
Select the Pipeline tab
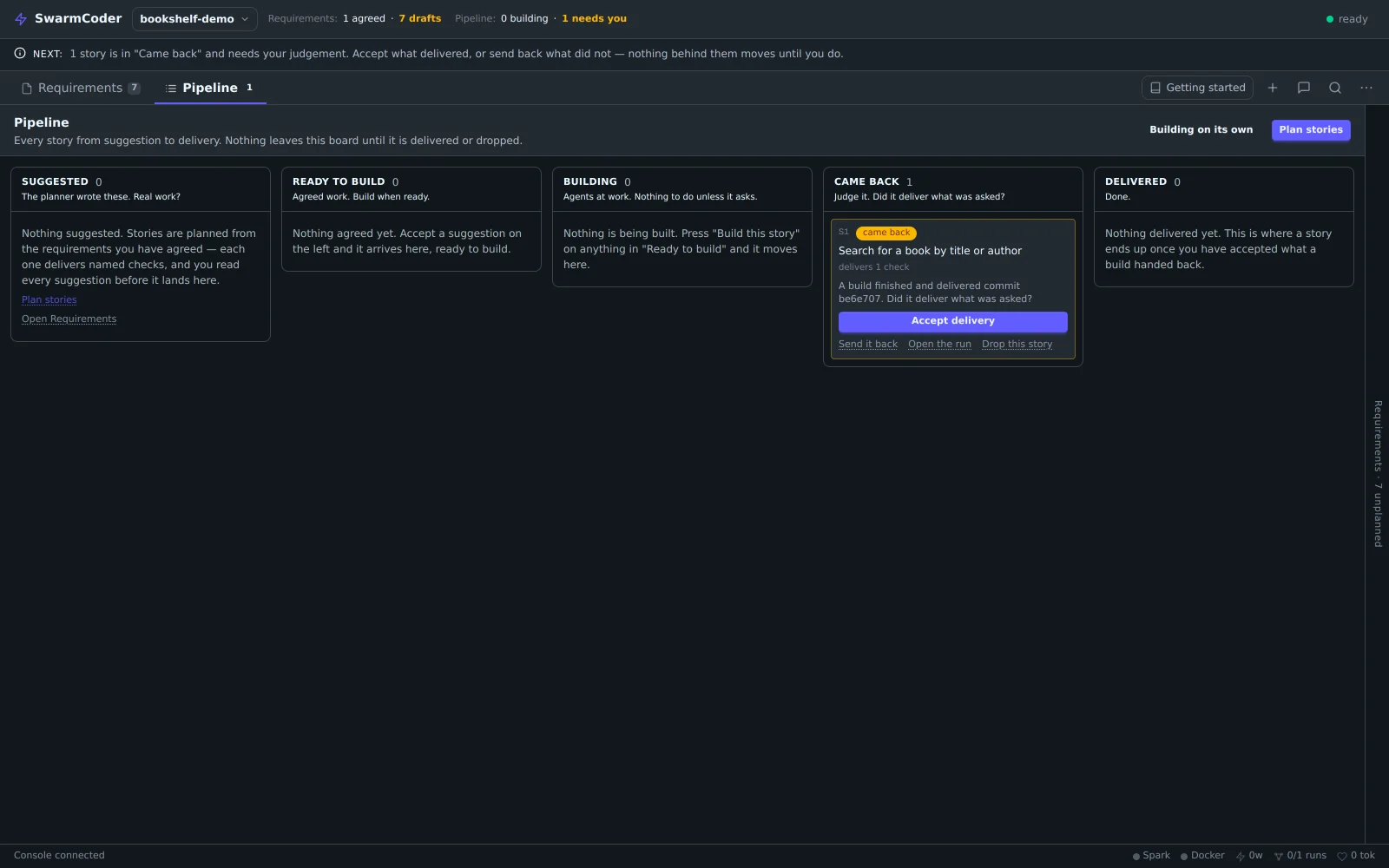[210, 88]
